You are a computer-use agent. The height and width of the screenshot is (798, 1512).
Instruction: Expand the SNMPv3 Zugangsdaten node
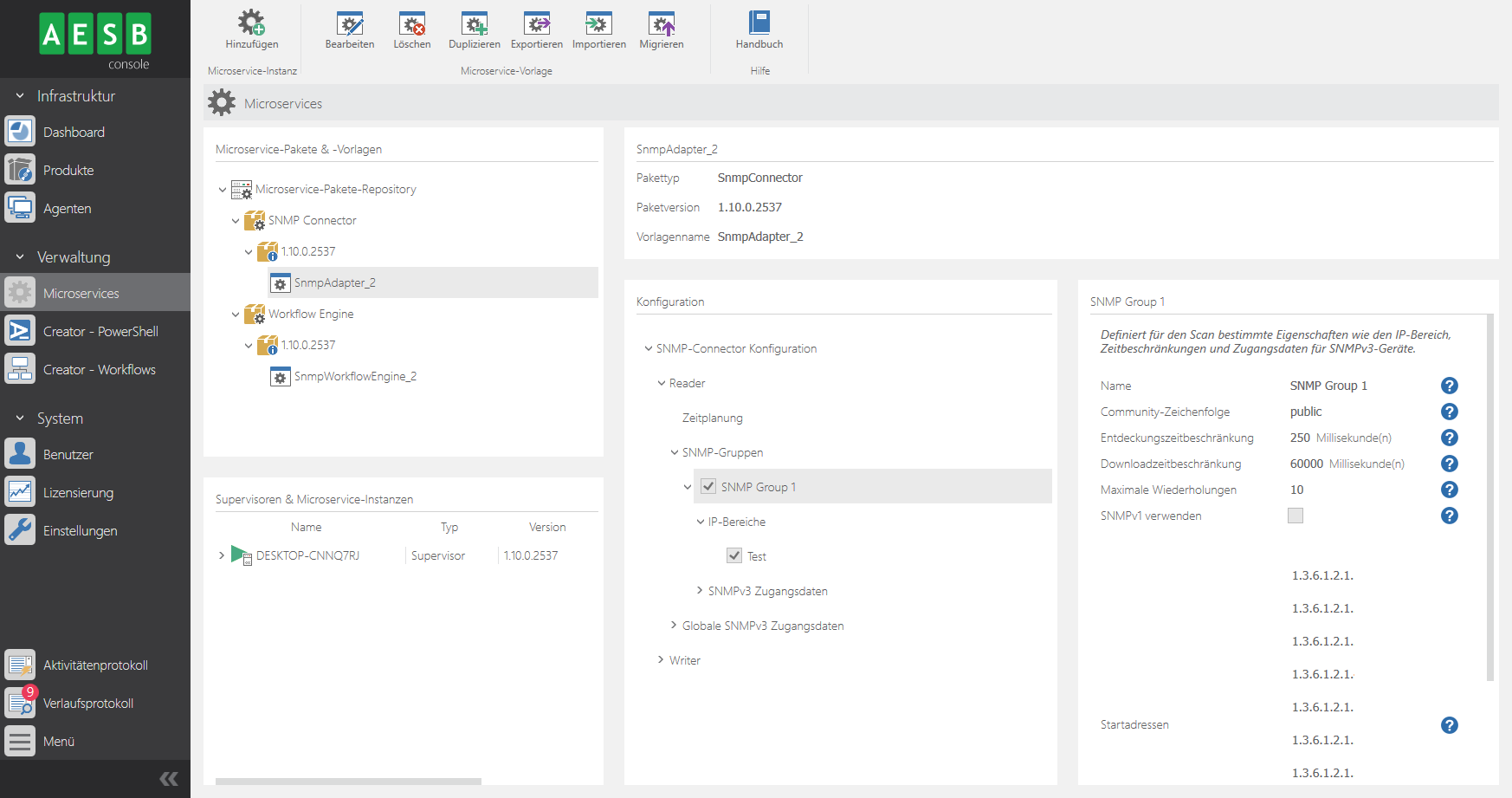[700, 591]
